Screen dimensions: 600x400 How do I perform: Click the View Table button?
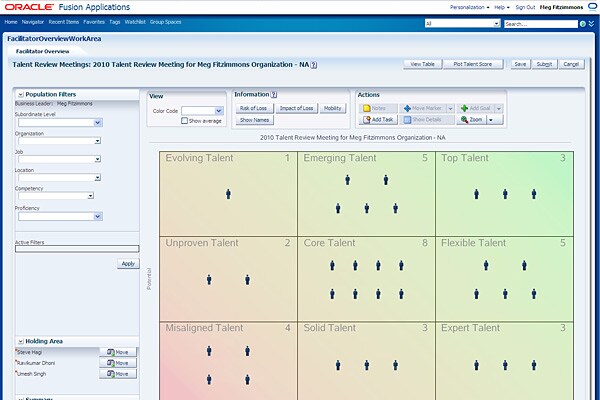click(x=422, y=64)
